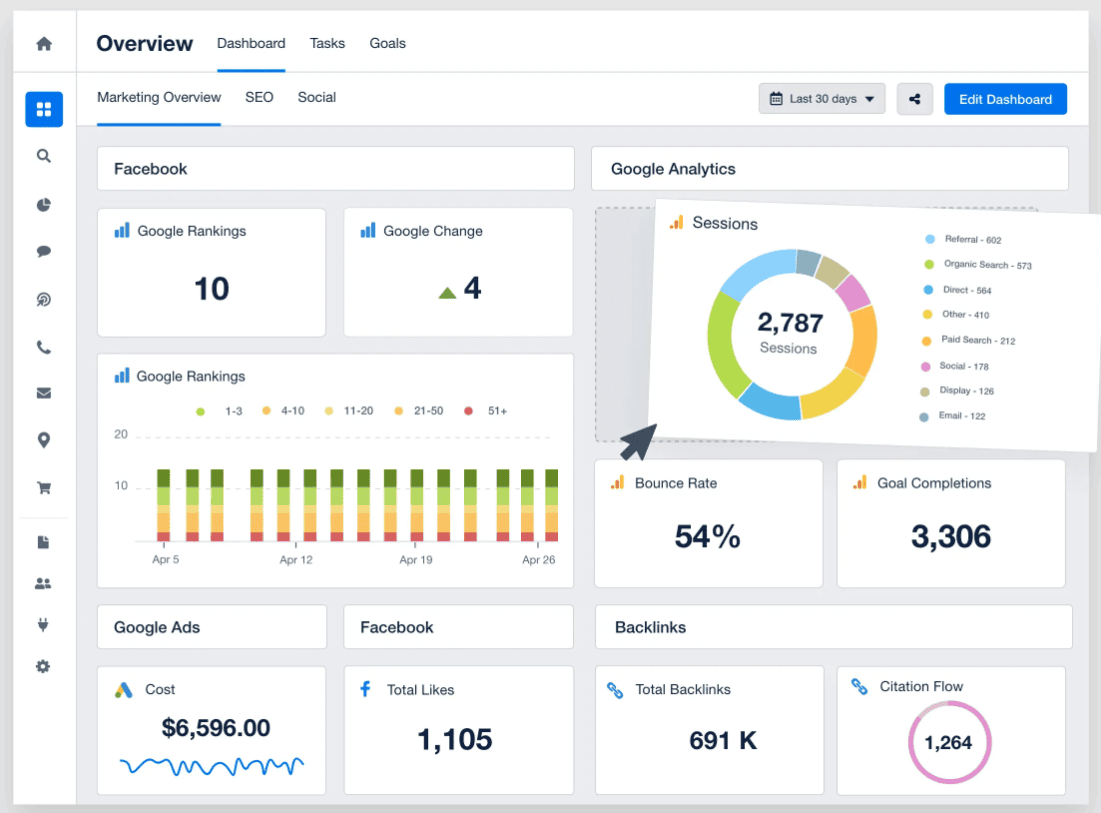Click the Display - 126 legend entry
Image resolution: width=1101 pixels, height=813 pixels.
coord(957,390)
